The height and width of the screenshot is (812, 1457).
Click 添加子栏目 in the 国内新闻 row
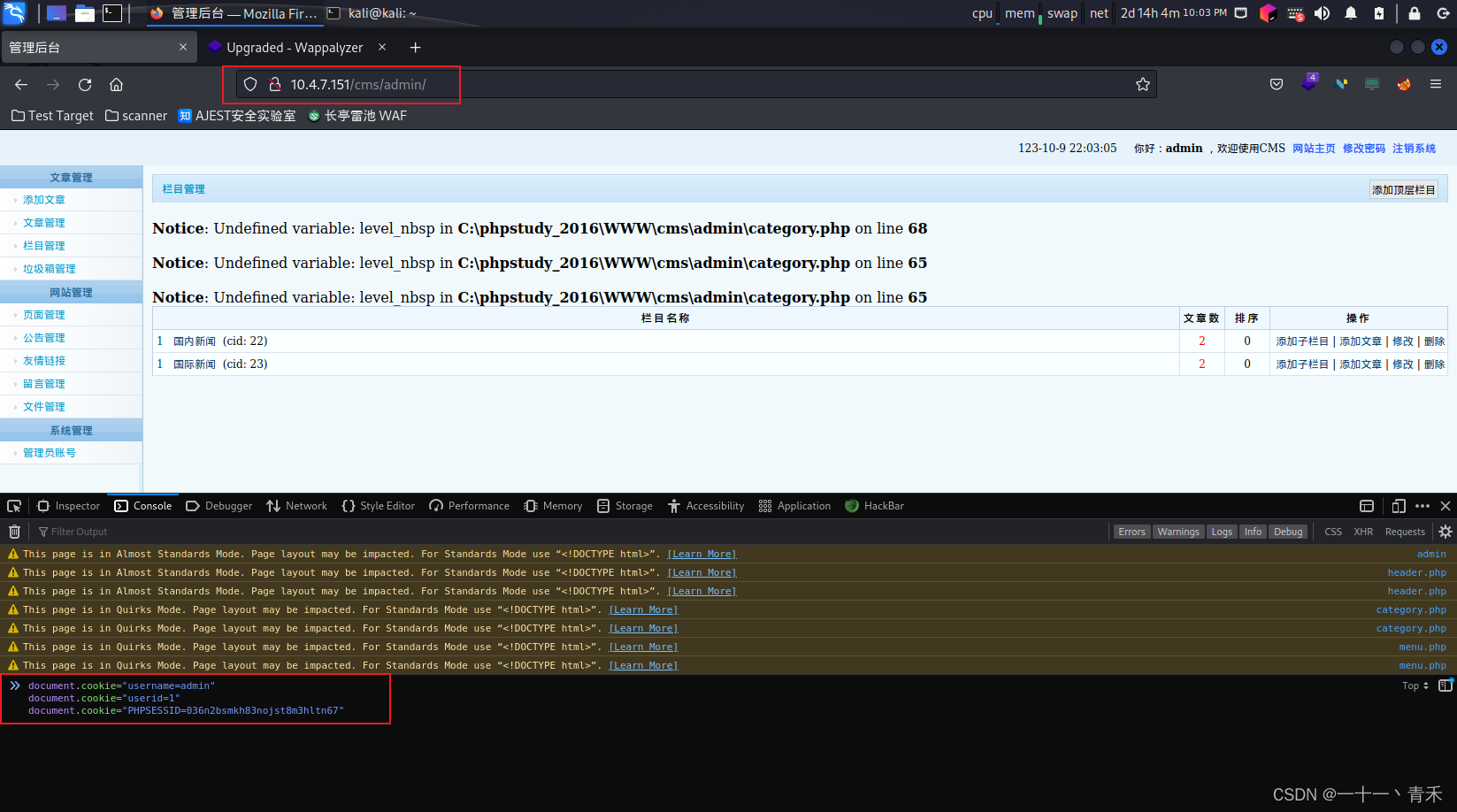click(1302, 341)
